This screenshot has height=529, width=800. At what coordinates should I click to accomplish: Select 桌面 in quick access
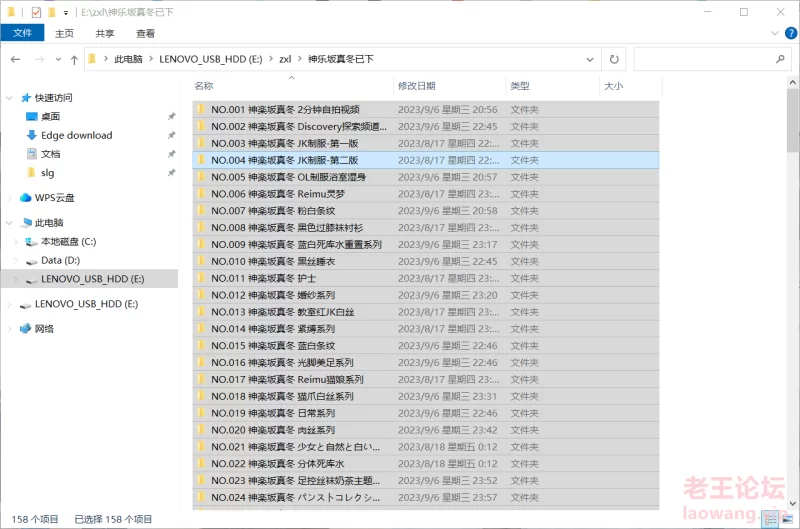[x=51, y=116]
